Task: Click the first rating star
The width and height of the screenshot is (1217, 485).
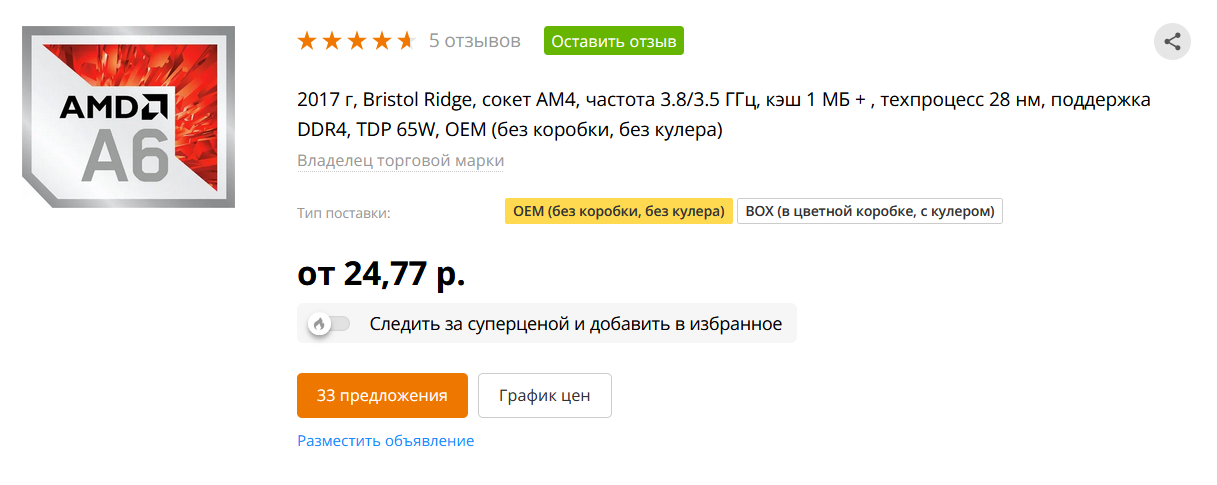Action: point(307,41)
